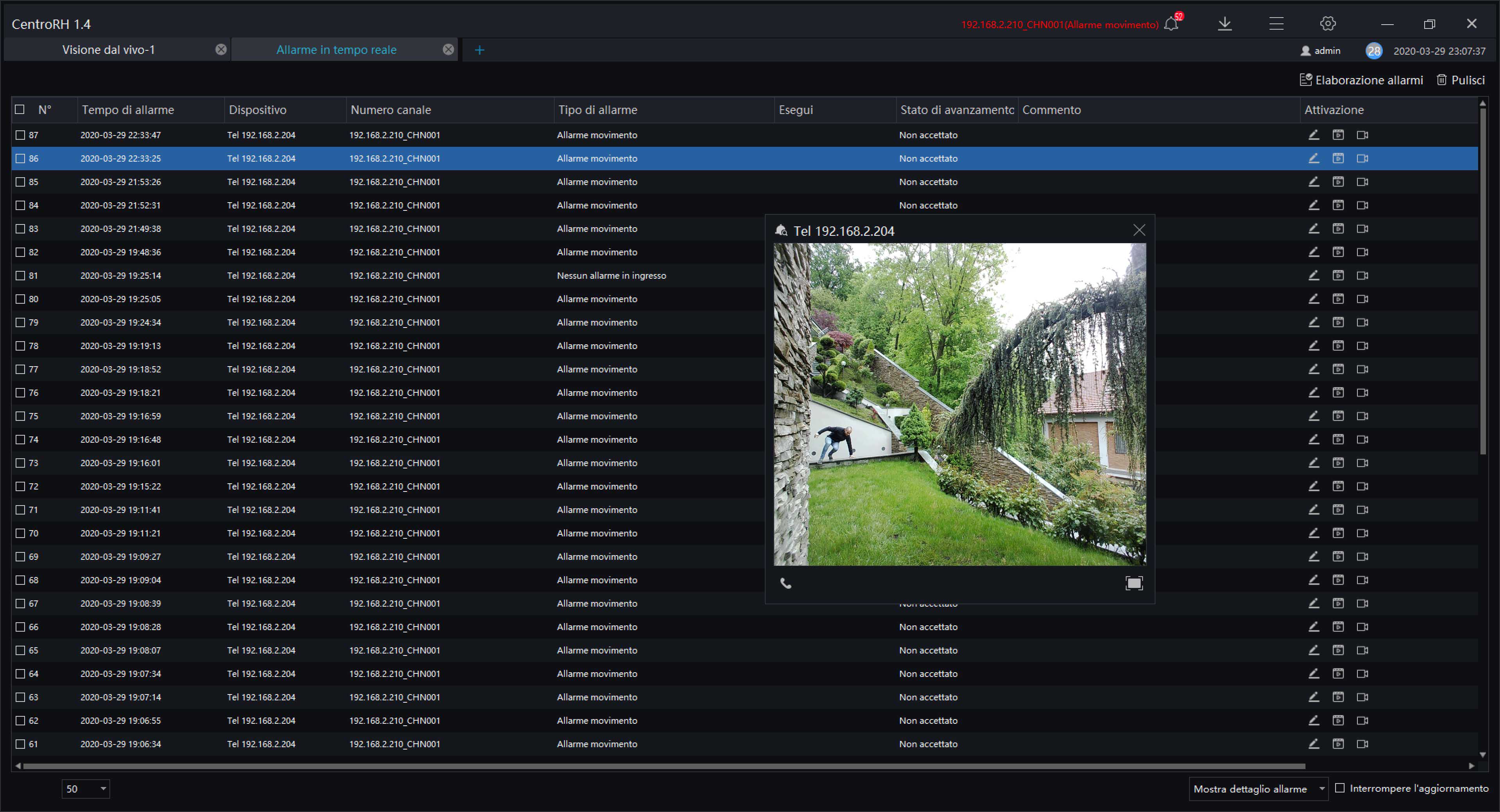Viewport: 1500px width, 812px height.
Task: Click the phone call icon in popup
Action: 786,583
